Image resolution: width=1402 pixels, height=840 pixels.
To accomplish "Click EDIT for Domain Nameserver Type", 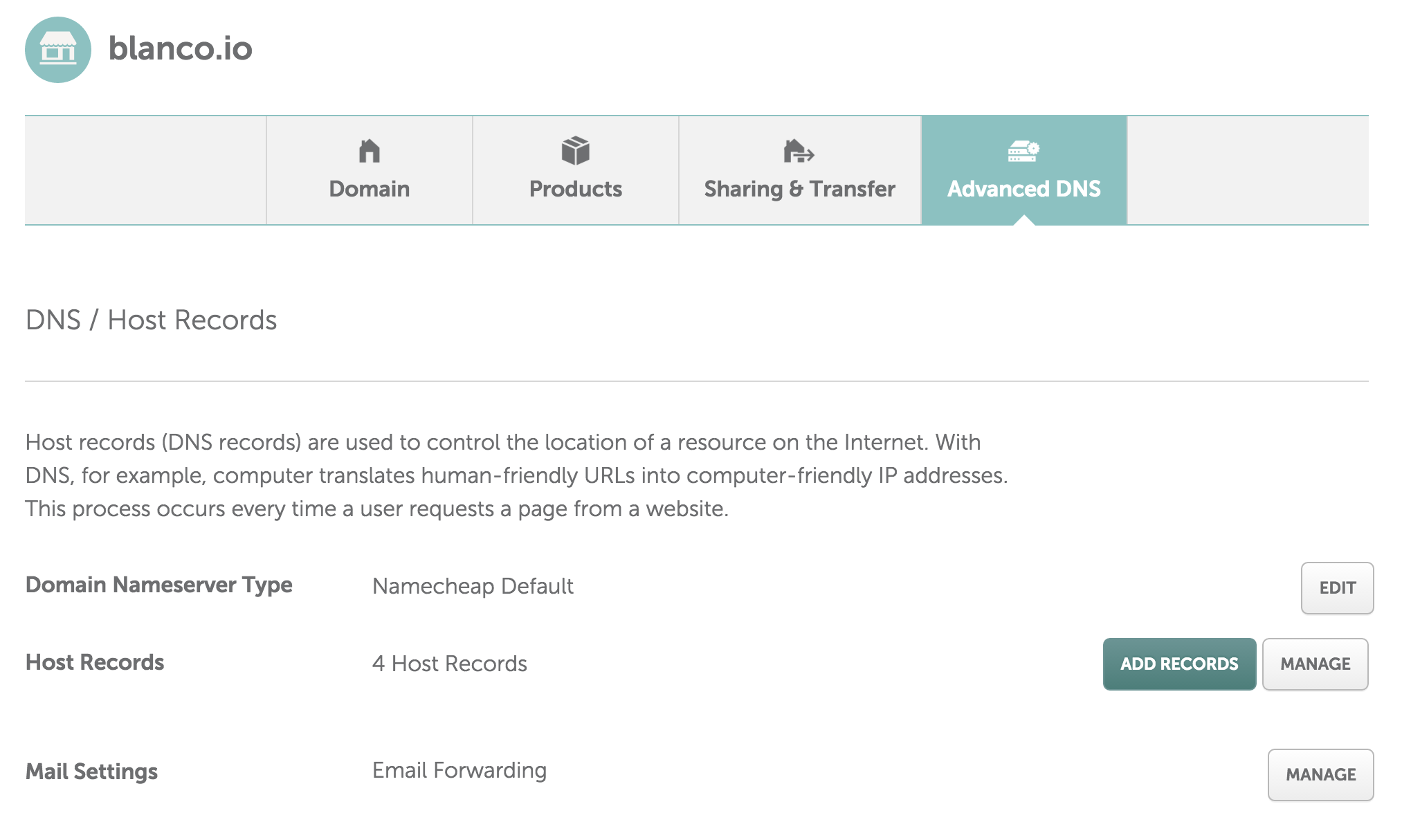I will pyautogui.click(x=1336, y=587).
